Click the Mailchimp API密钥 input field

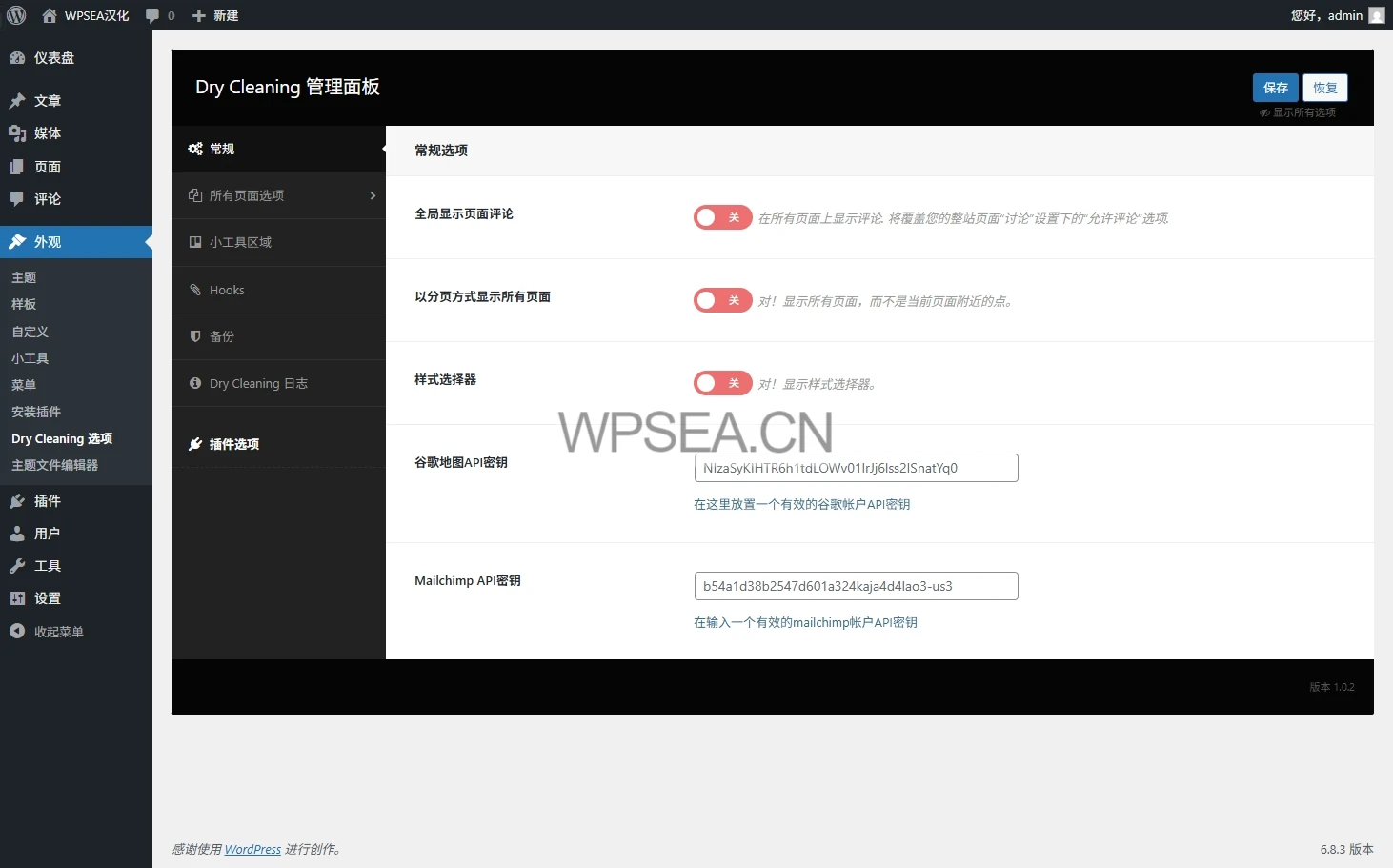(x=856, y=586)
